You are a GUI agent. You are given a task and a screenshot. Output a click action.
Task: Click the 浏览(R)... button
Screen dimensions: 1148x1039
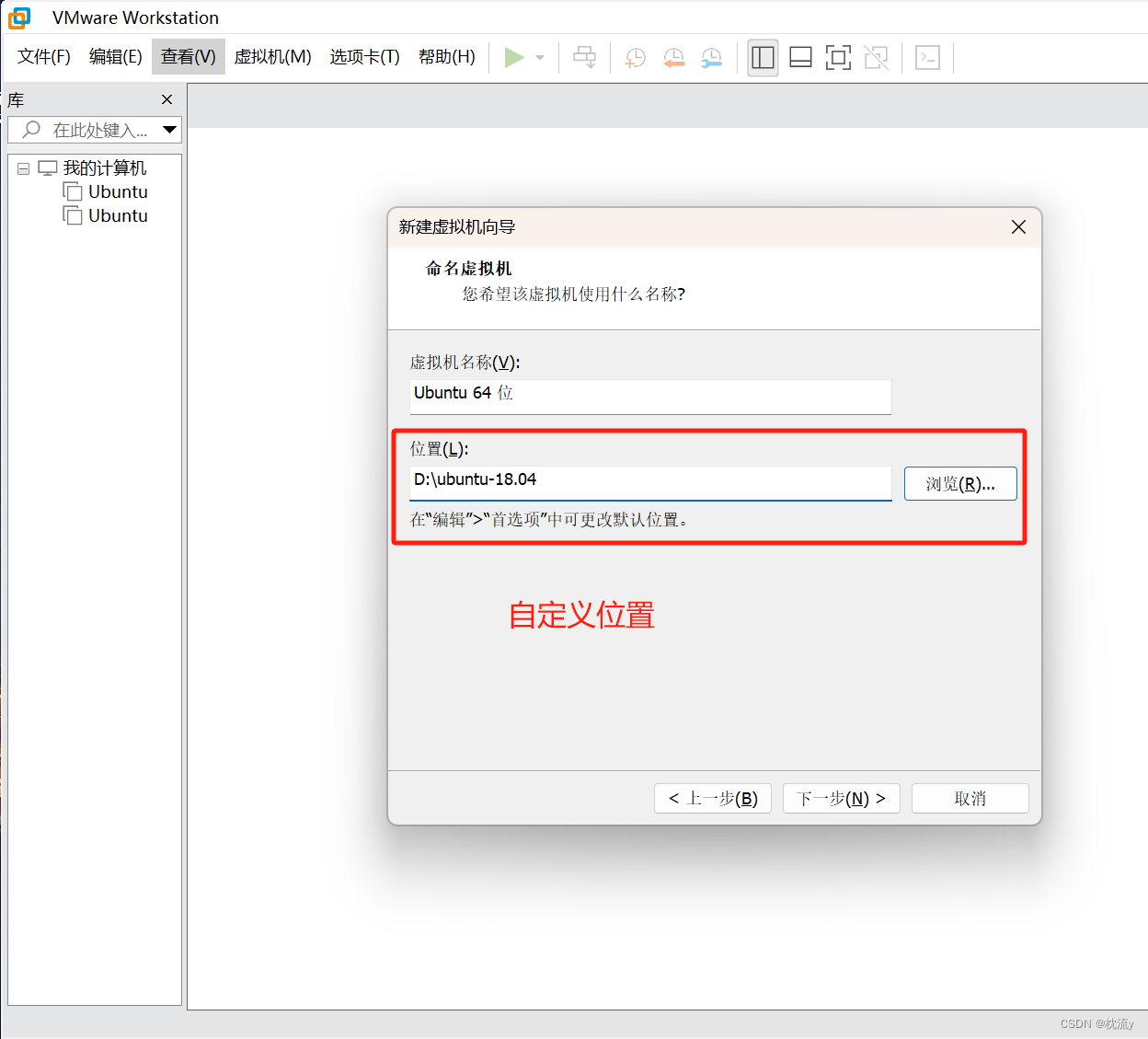pos(960,483)
